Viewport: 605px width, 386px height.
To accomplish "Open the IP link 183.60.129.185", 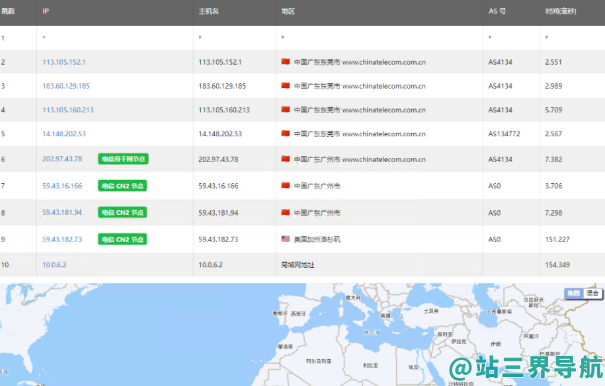I will (x=66, y=86).
